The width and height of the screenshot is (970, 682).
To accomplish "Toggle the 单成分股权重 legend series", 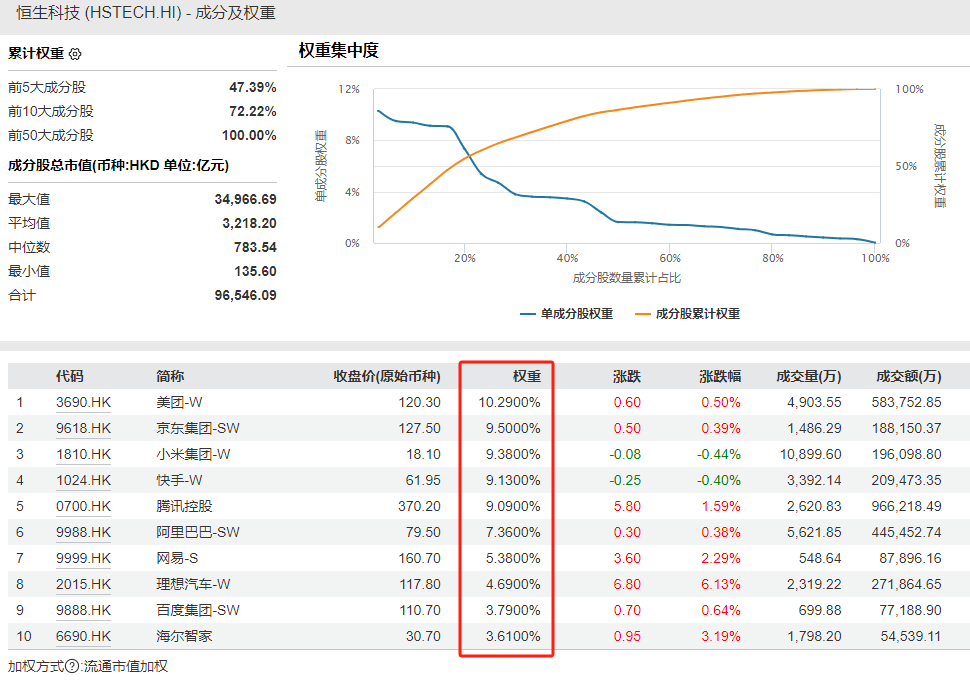I will (x=567, y=314).
